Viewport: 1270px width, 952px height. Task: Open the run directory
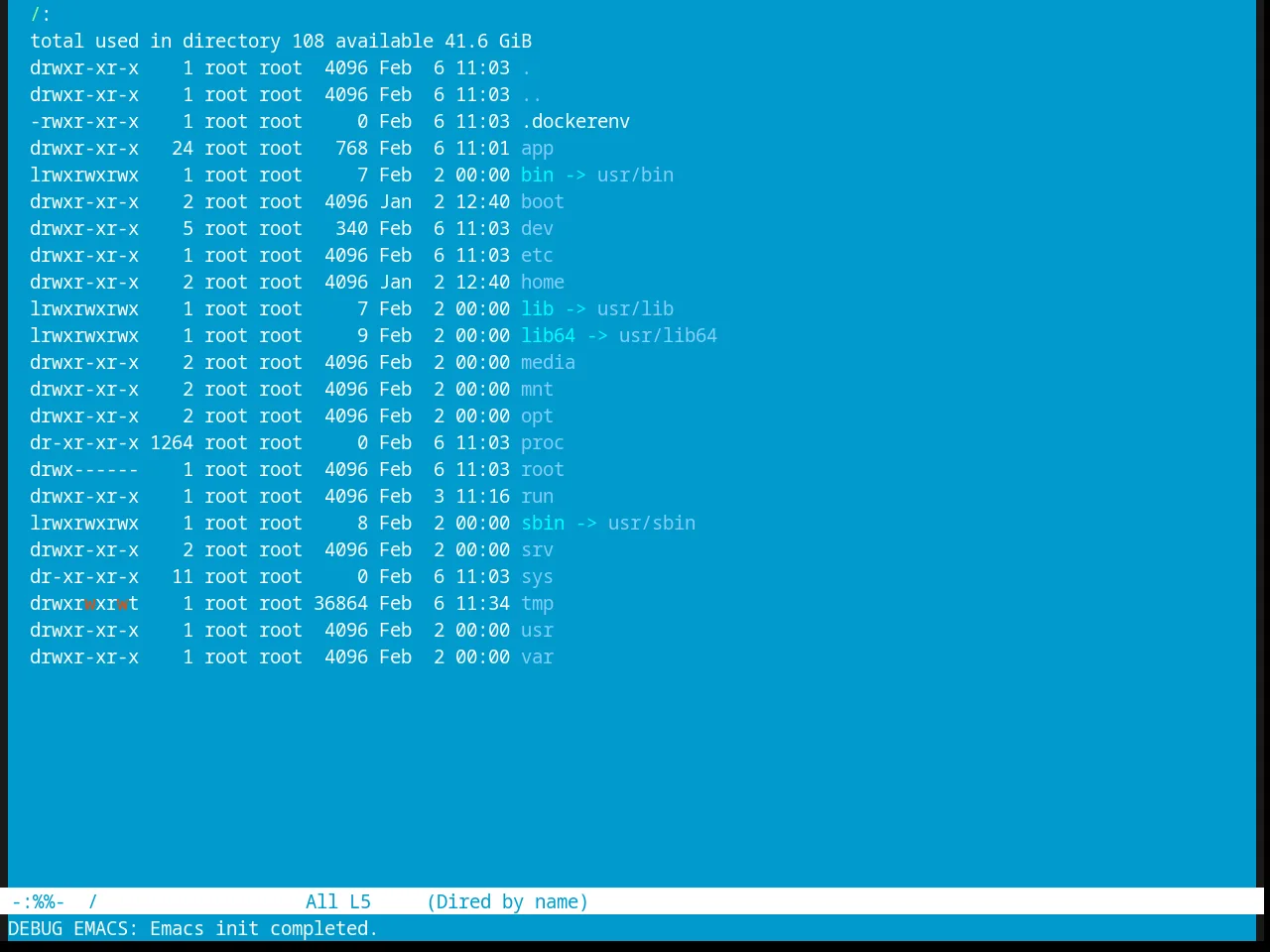point(537,496)
